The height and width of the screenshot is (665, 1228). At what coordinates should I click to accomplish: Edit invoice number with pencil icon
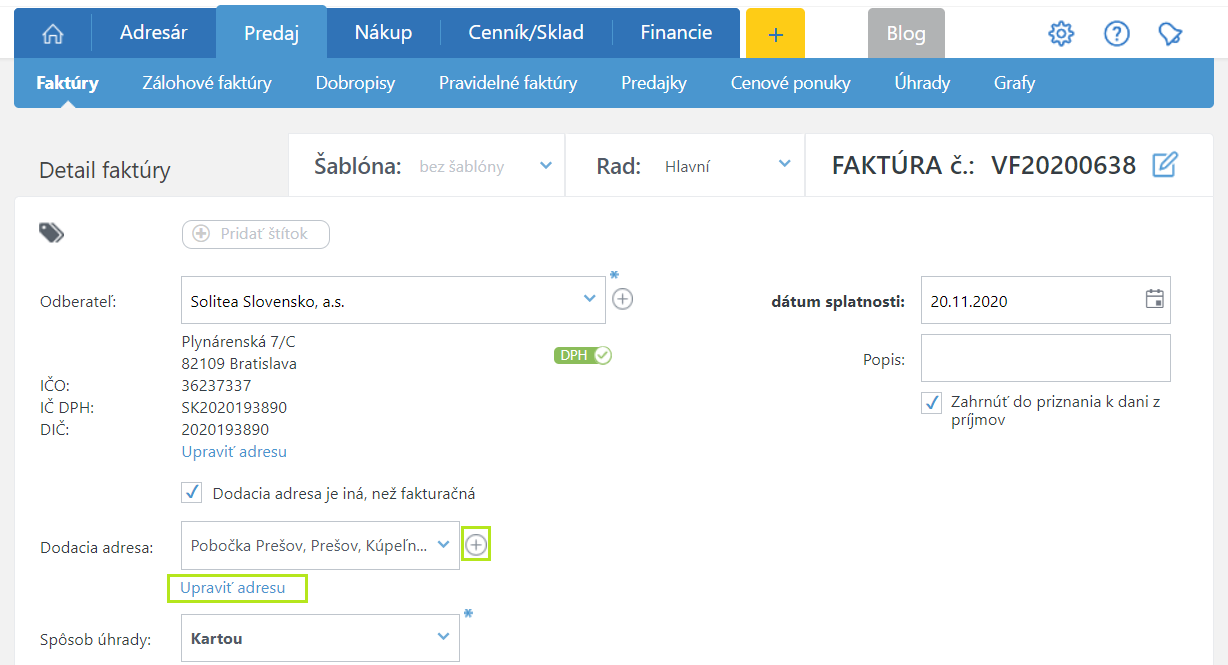coord(1165,165)
